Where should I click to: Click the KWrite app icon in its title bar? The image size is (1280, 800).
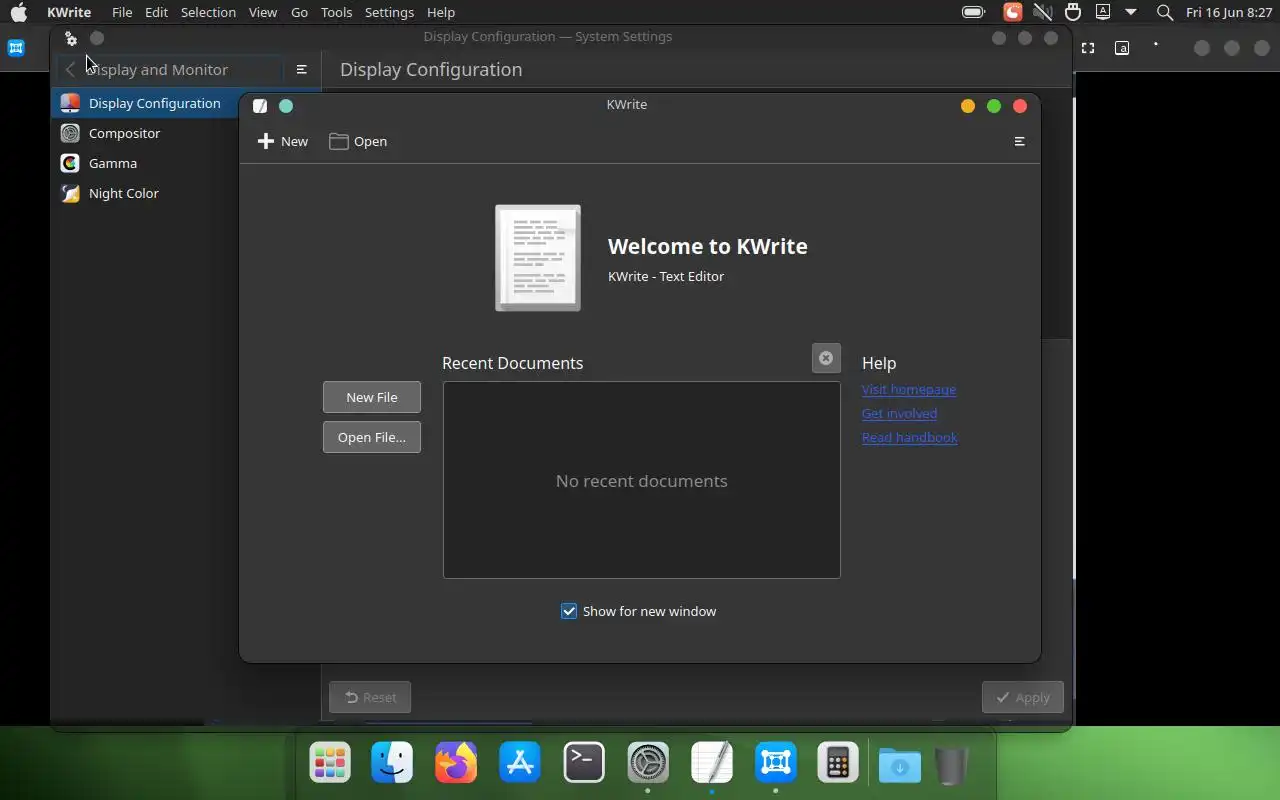click(260, 106)
